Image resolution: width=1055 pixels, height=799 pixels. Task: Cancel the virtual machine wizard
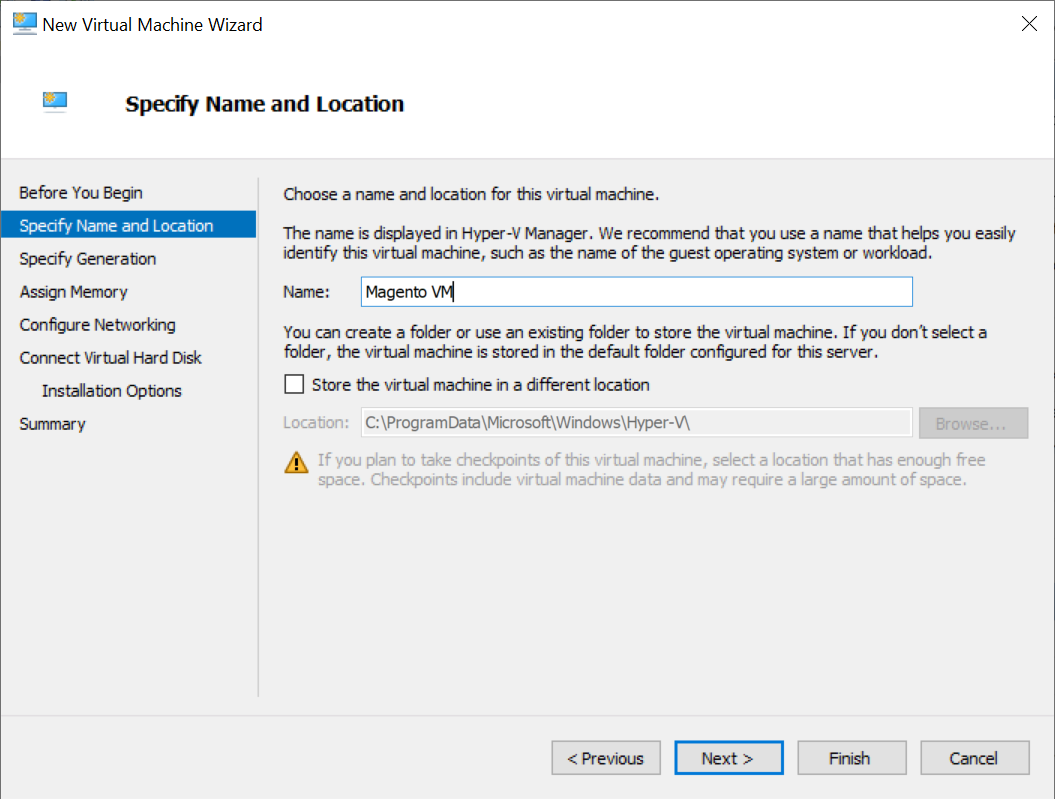(974, 758)
